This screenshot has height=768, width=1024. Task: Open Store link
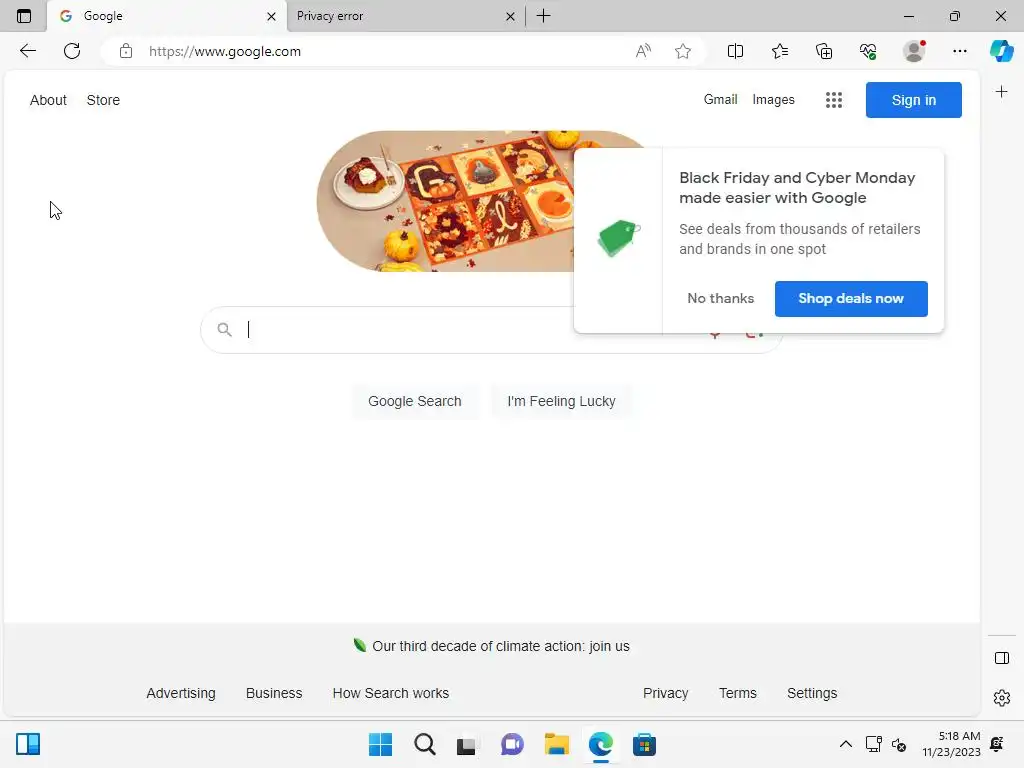point(103,100)
